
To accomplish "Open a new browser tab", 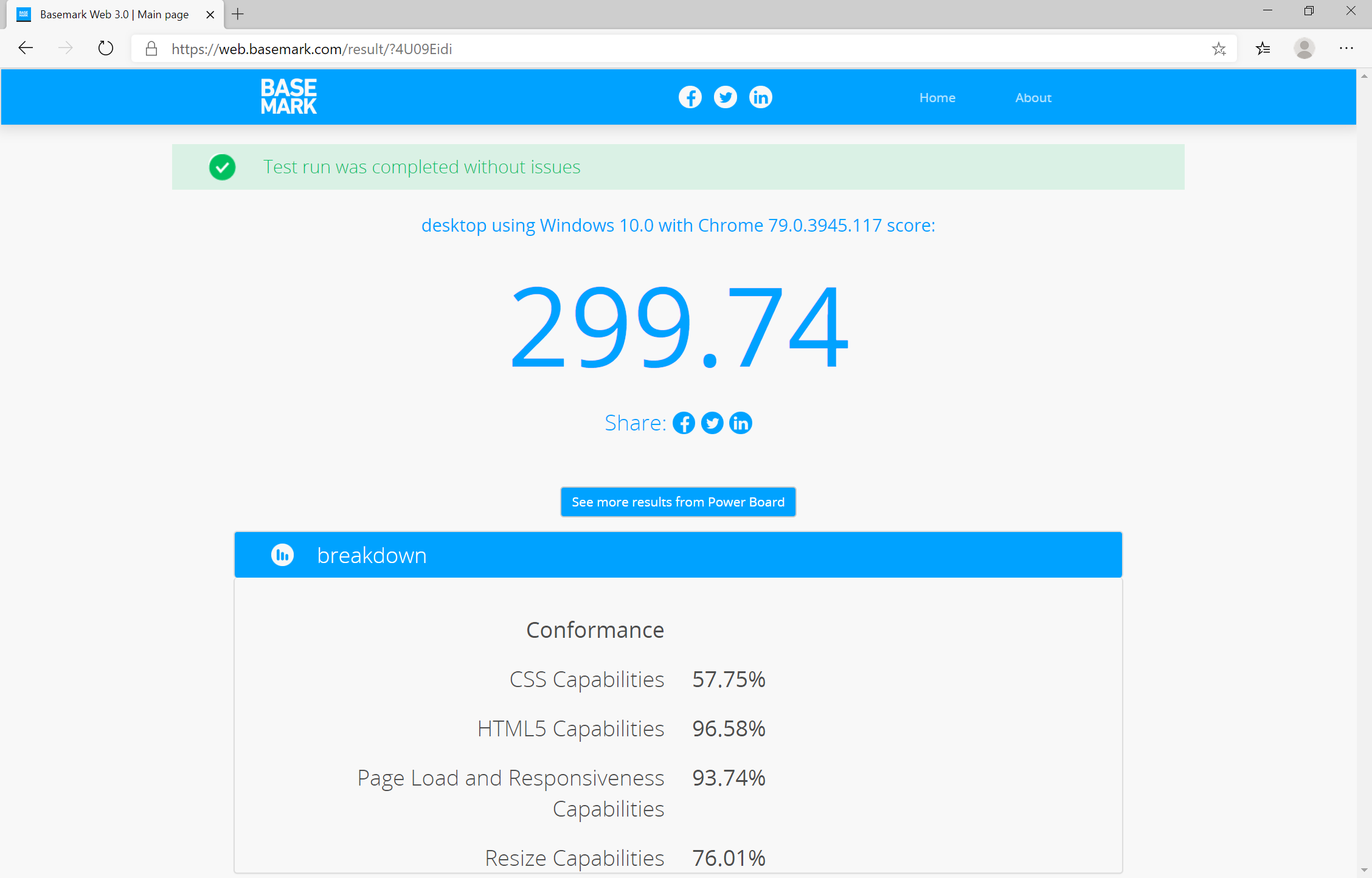I will pos(238,14).
